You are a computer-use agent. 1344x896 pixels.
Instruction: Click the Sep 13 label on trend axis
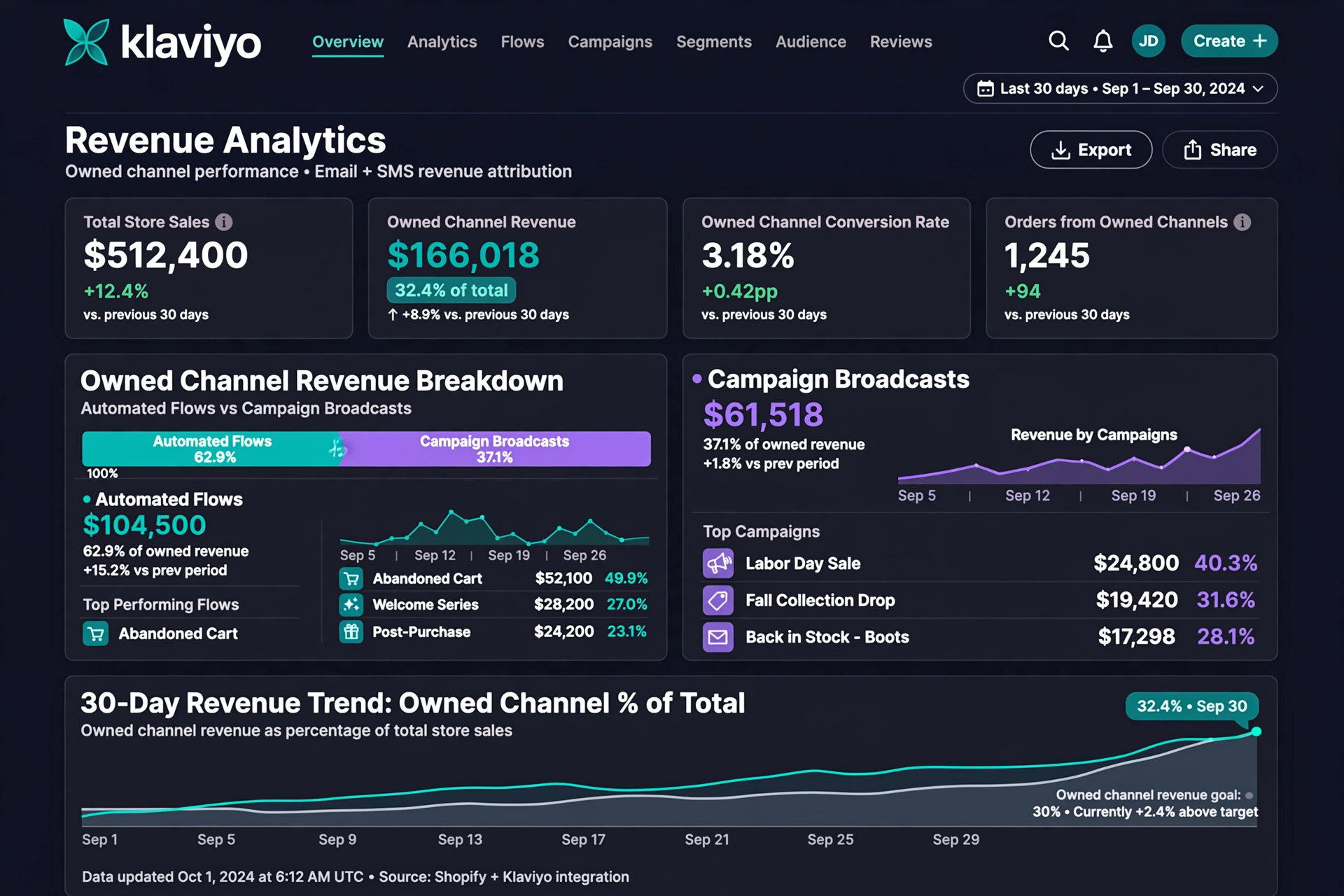click(460, 839)
